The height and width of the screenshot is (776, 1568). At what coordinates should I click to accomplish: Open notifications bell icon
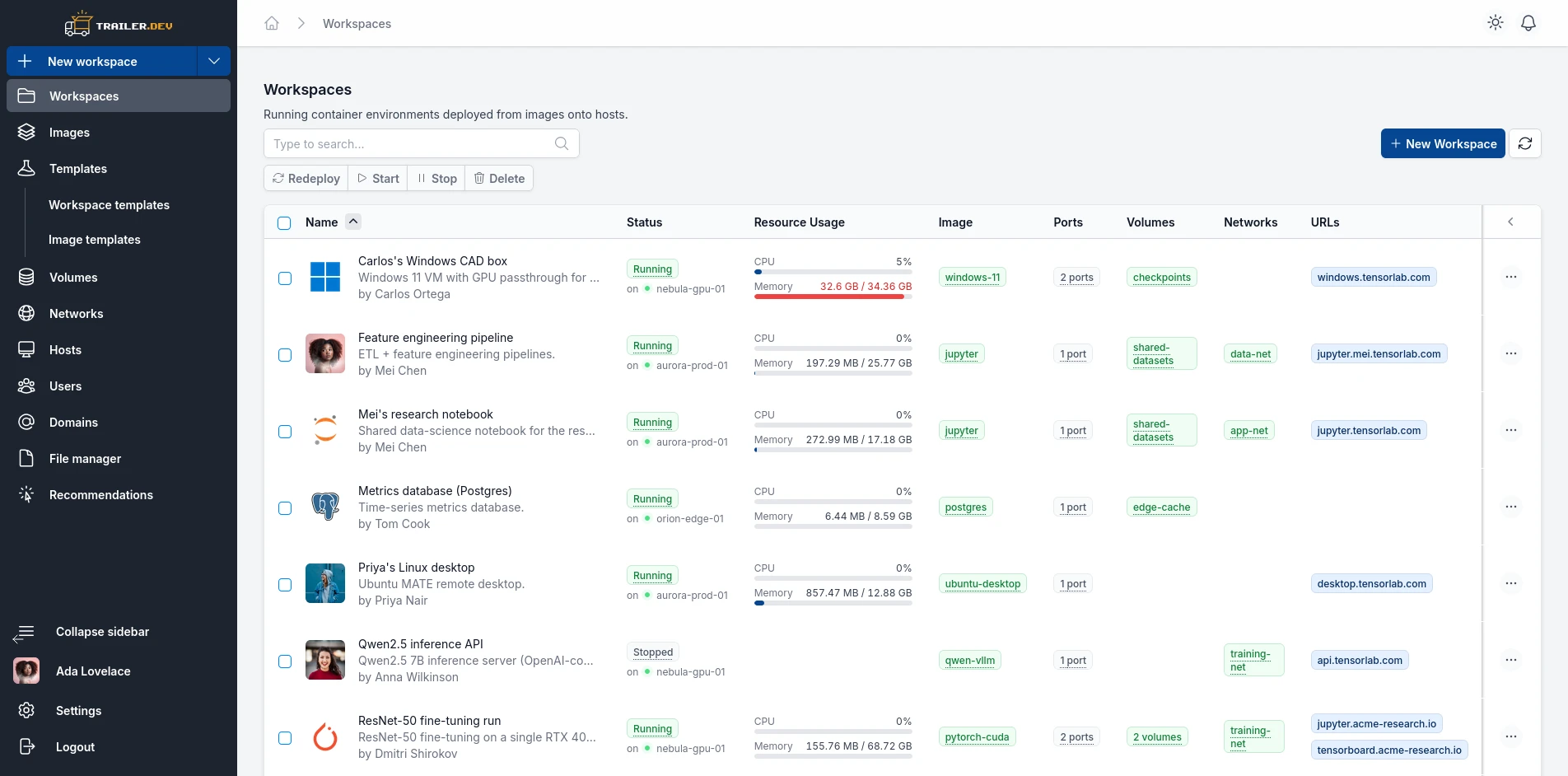click(1528, 23)
